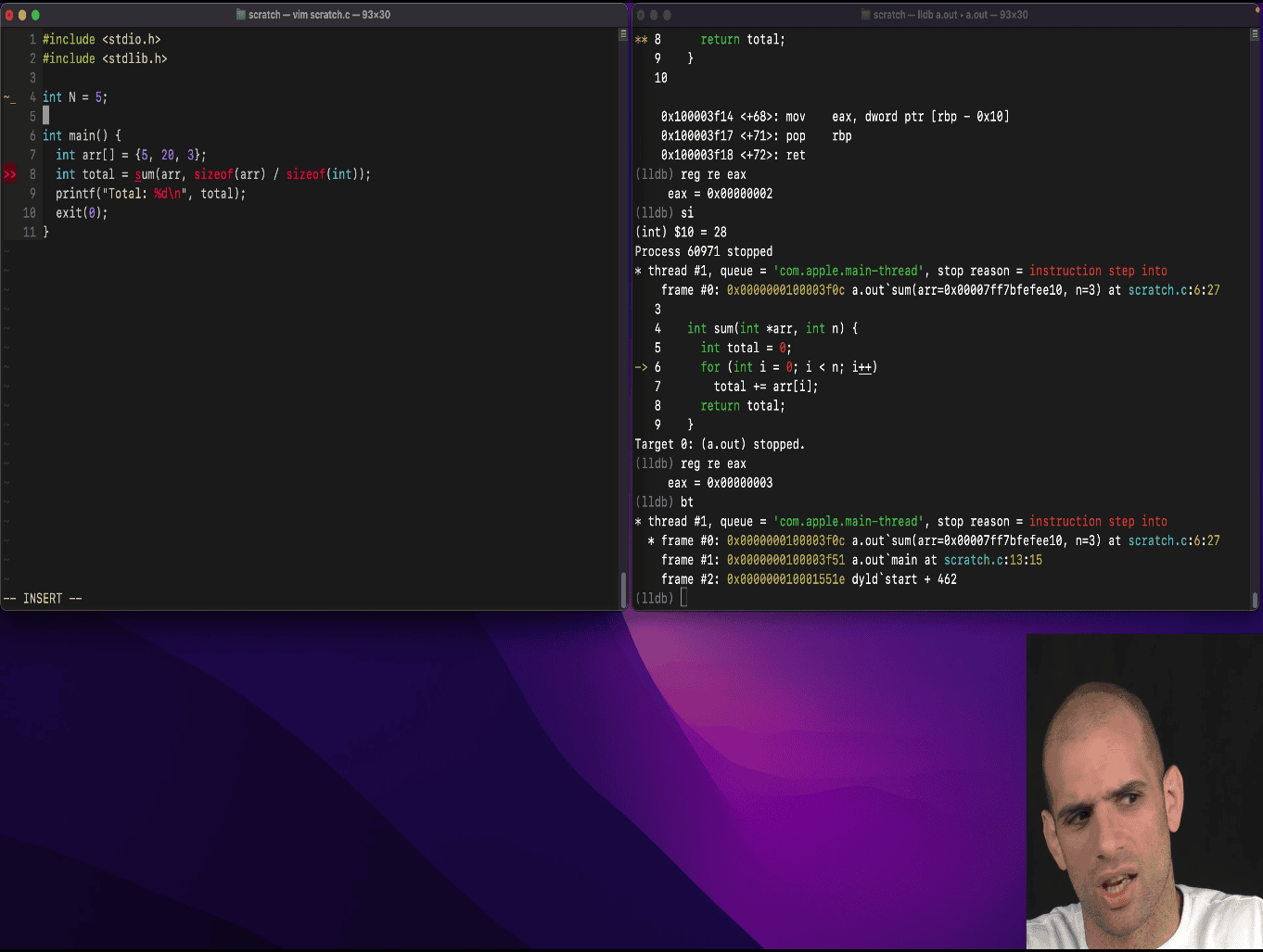Image resolution: width=1263 pixels, height=952 pixels.
Task: Click the scroll marker icon atop the lldb pane
Action: [1256, 34]
